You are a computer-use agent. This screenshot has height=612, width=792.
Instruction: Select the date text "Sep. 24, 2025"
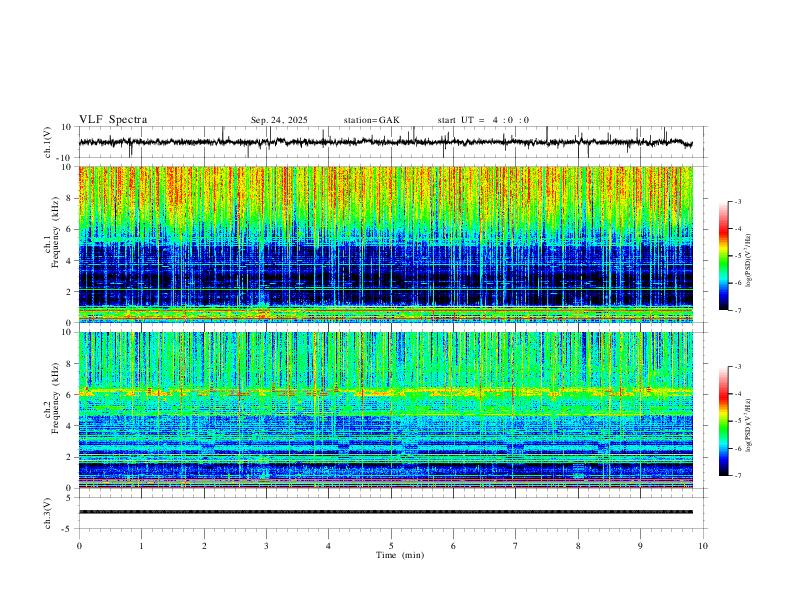point(279,120)
